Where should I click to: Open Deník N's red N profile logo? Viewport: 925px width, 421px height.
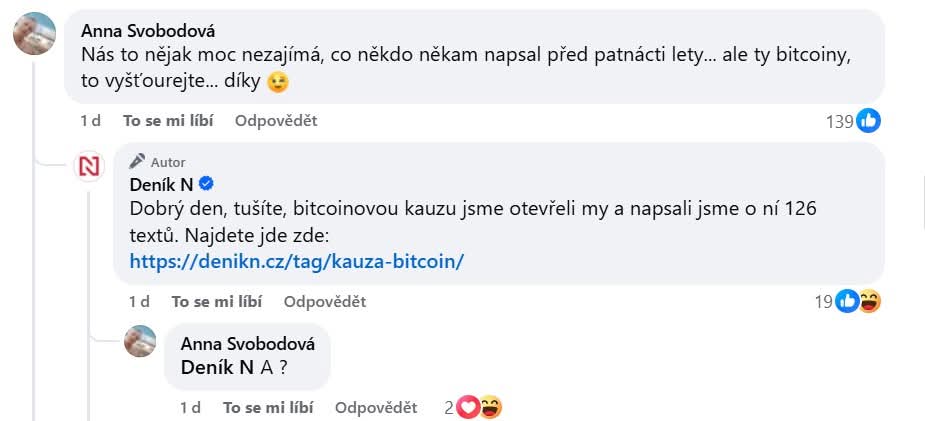[90, 167]
